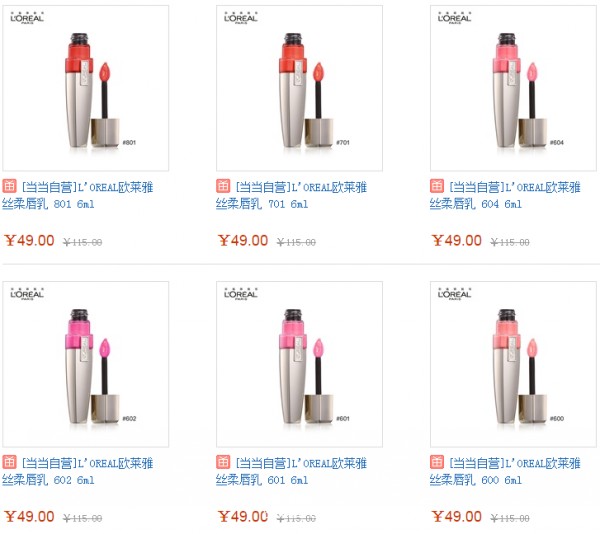Click the gift icon beside product 604

(x=437, y=186)
